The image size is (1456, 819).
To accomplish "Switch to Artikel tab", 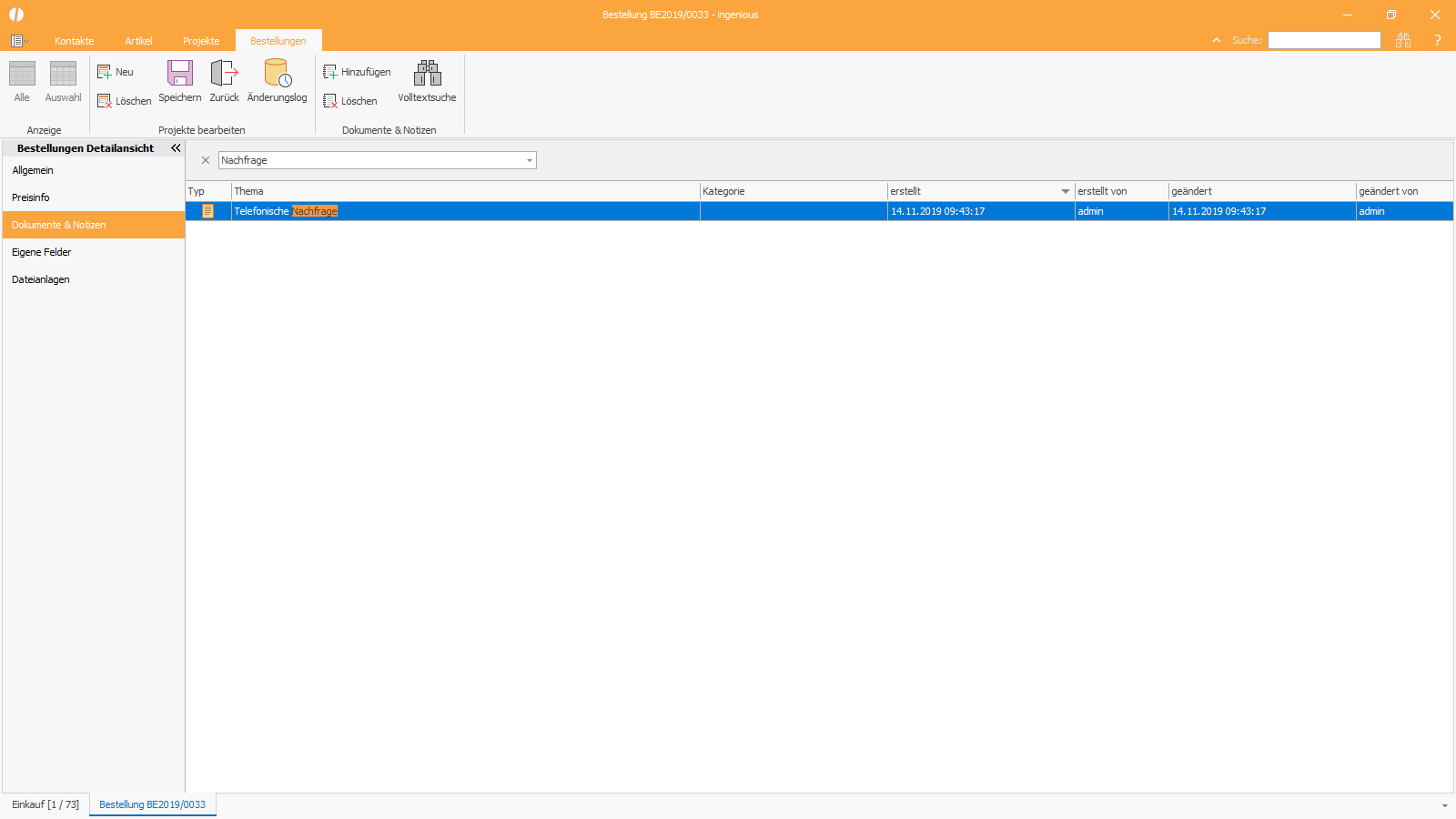I will click(138, 41).
